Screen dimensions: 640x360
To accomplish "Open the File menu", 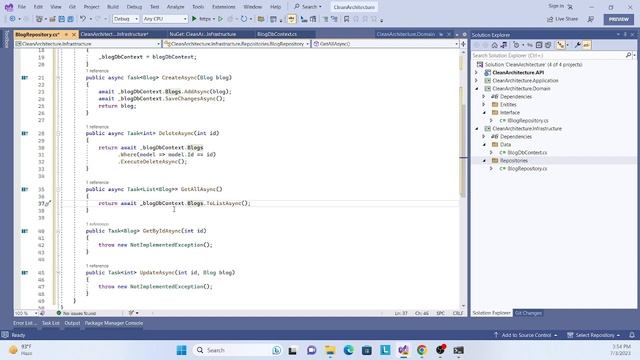I will (x=22, y=7).
